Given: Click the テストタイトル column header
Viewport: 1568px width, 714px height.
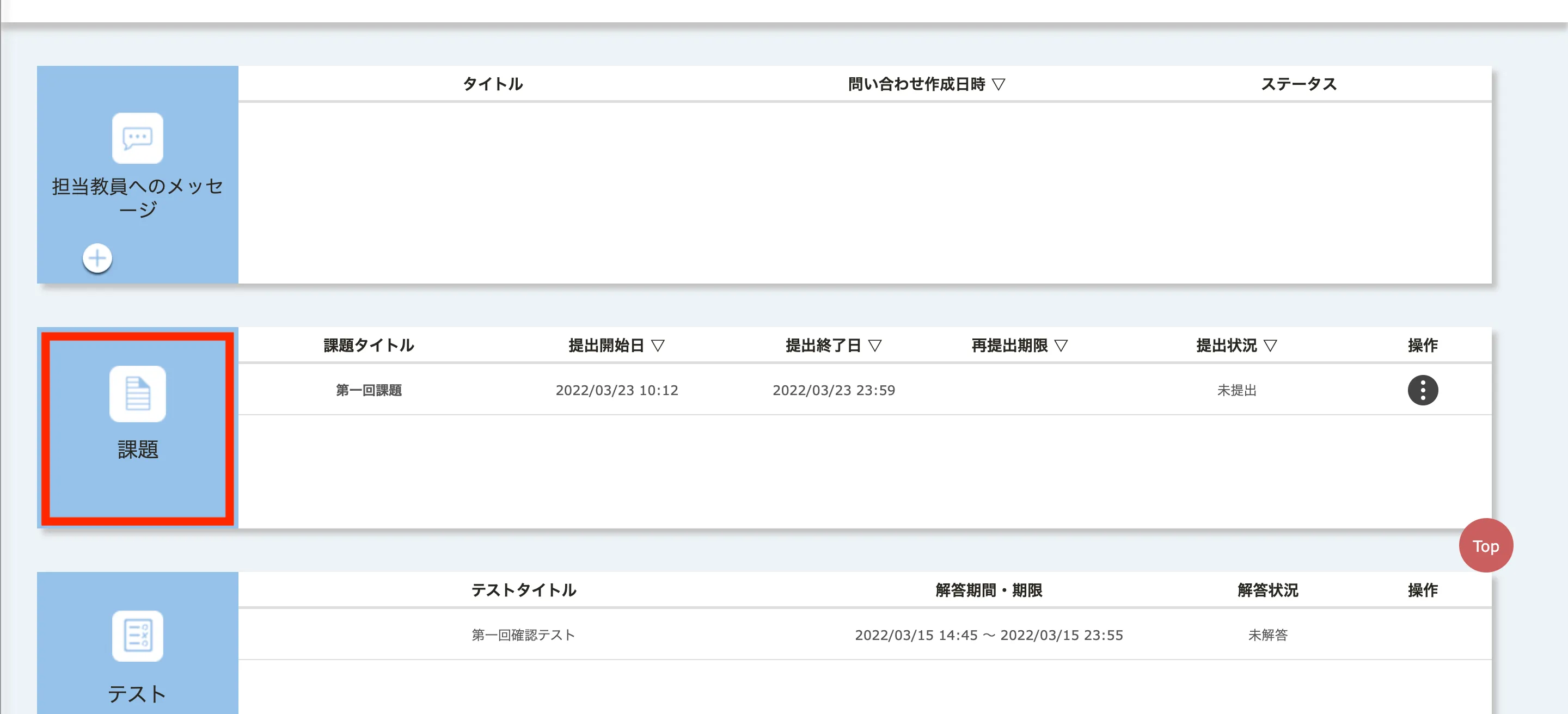Looking at the screenshot, I should coord(523,590).
